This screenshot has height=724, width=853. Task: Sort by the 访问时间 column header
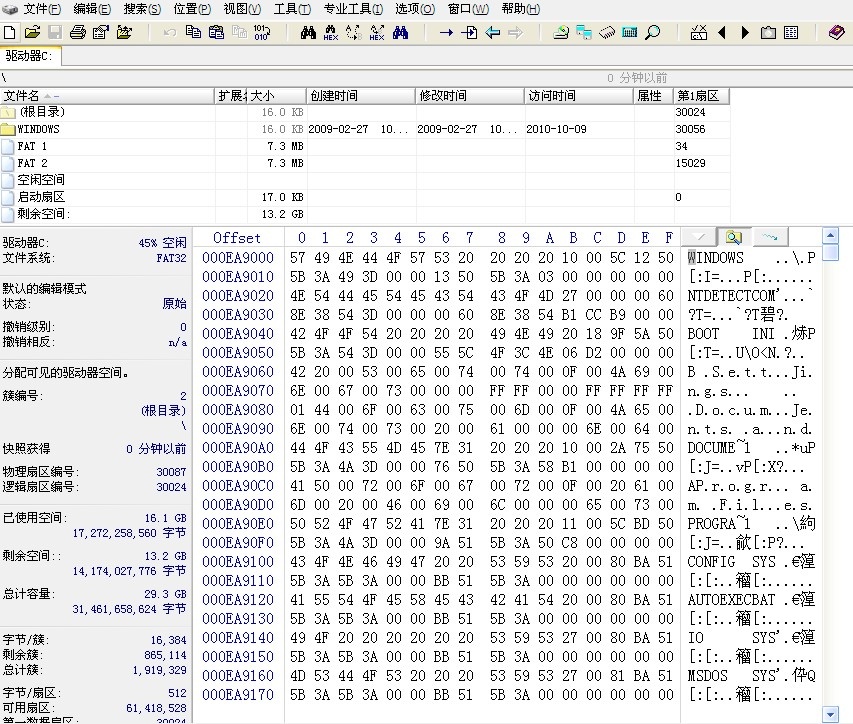click(x=579, y=96)
